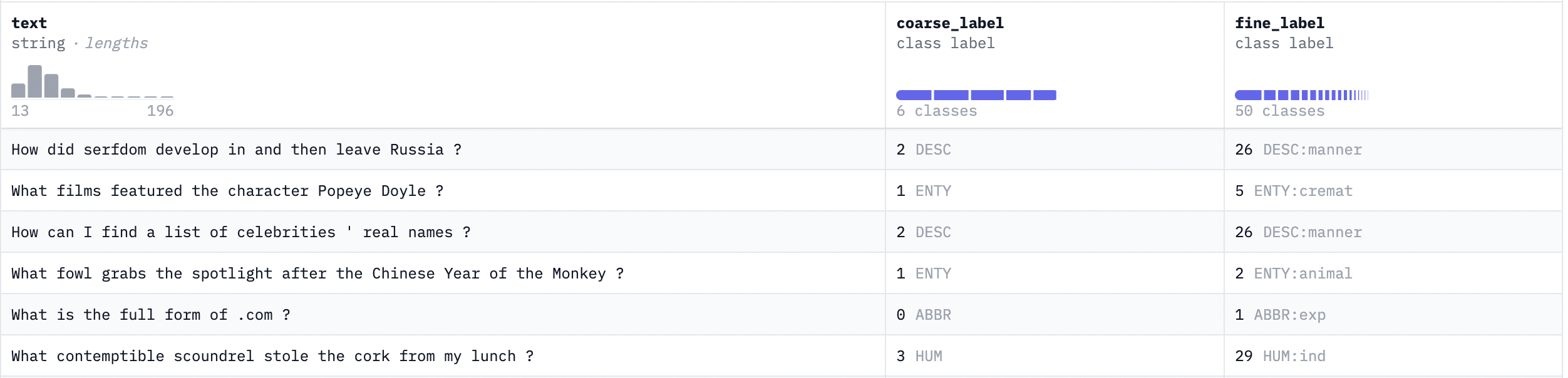This screenshot has height=378, width=1568.
Task: Click the "full form of .com" text cell
Action: tap(150, 315)
